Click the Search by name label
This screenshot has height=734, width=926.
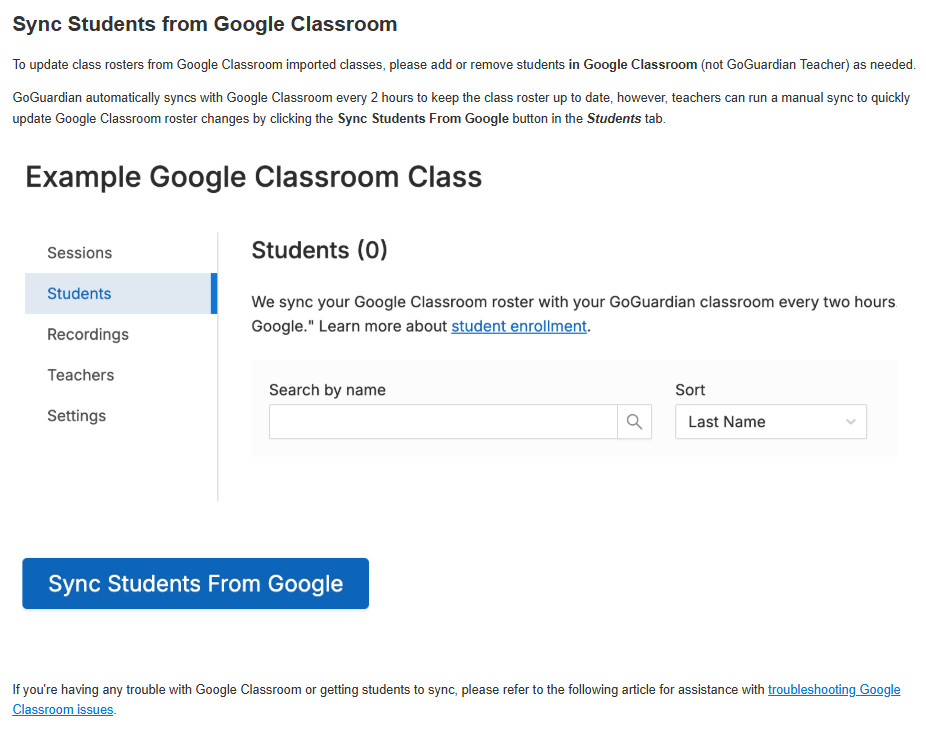tap(327, 390)
